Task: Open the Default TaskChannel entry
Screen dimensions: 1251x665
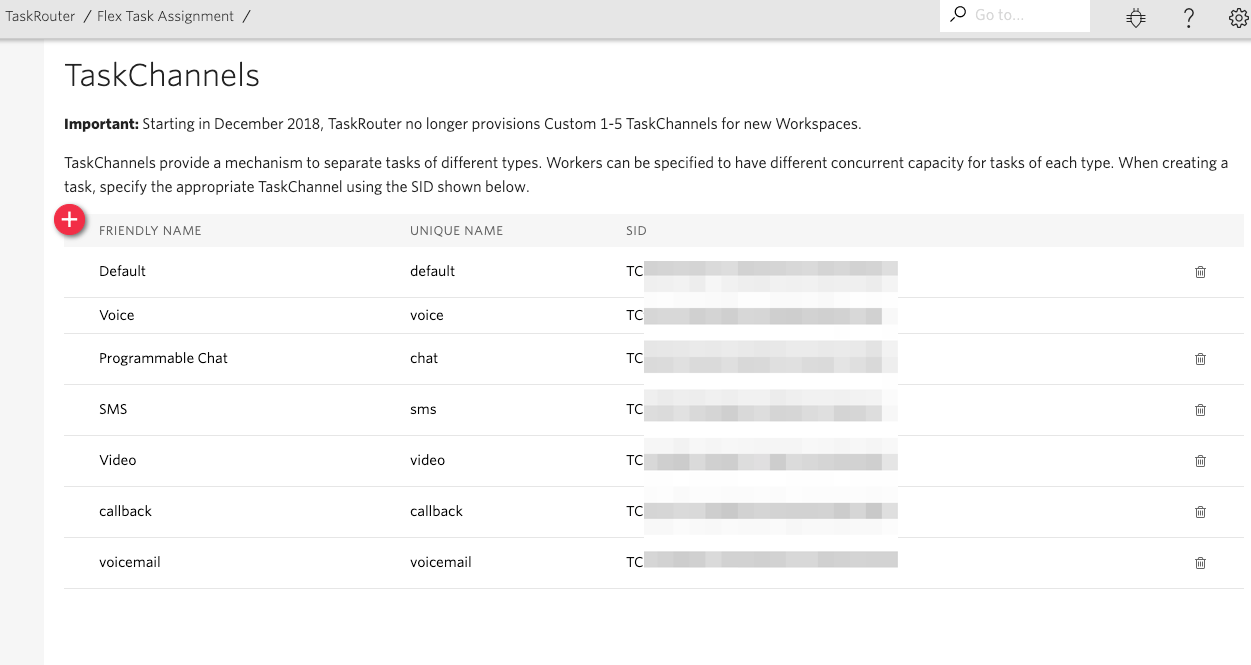Action: pos(122,271)
